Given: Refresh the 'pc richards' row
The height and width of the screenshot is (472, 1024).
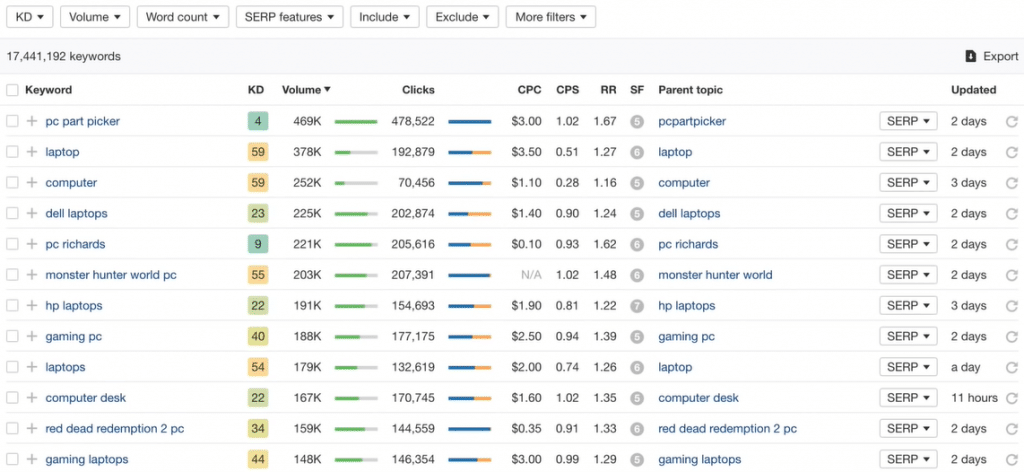Looking at the screenshot, I should point(1012,244).
